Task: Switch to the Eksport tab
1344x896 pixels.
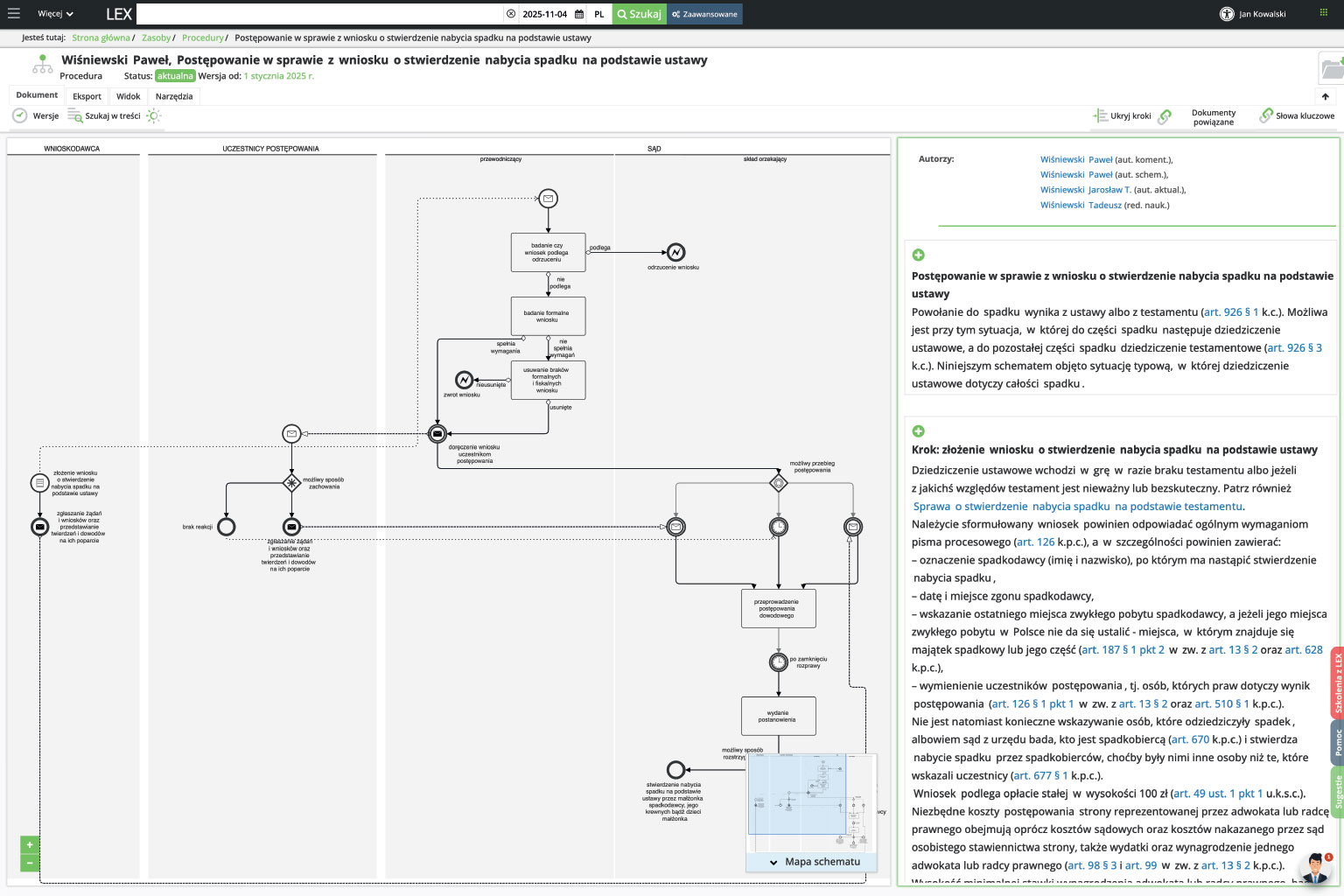Action: click(87, 96)
